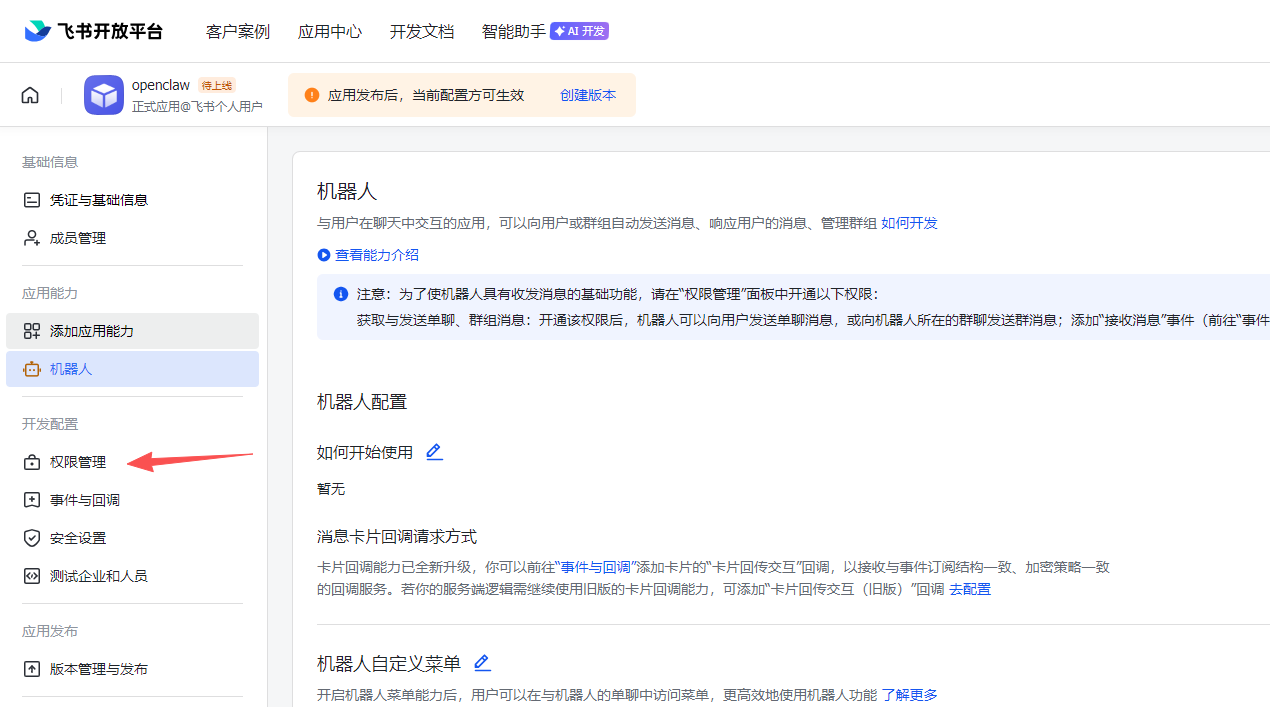Open 开发文档 in top navigation
Image resolution: width=1270 pixels, height=707 pixels.
[422, 31]
